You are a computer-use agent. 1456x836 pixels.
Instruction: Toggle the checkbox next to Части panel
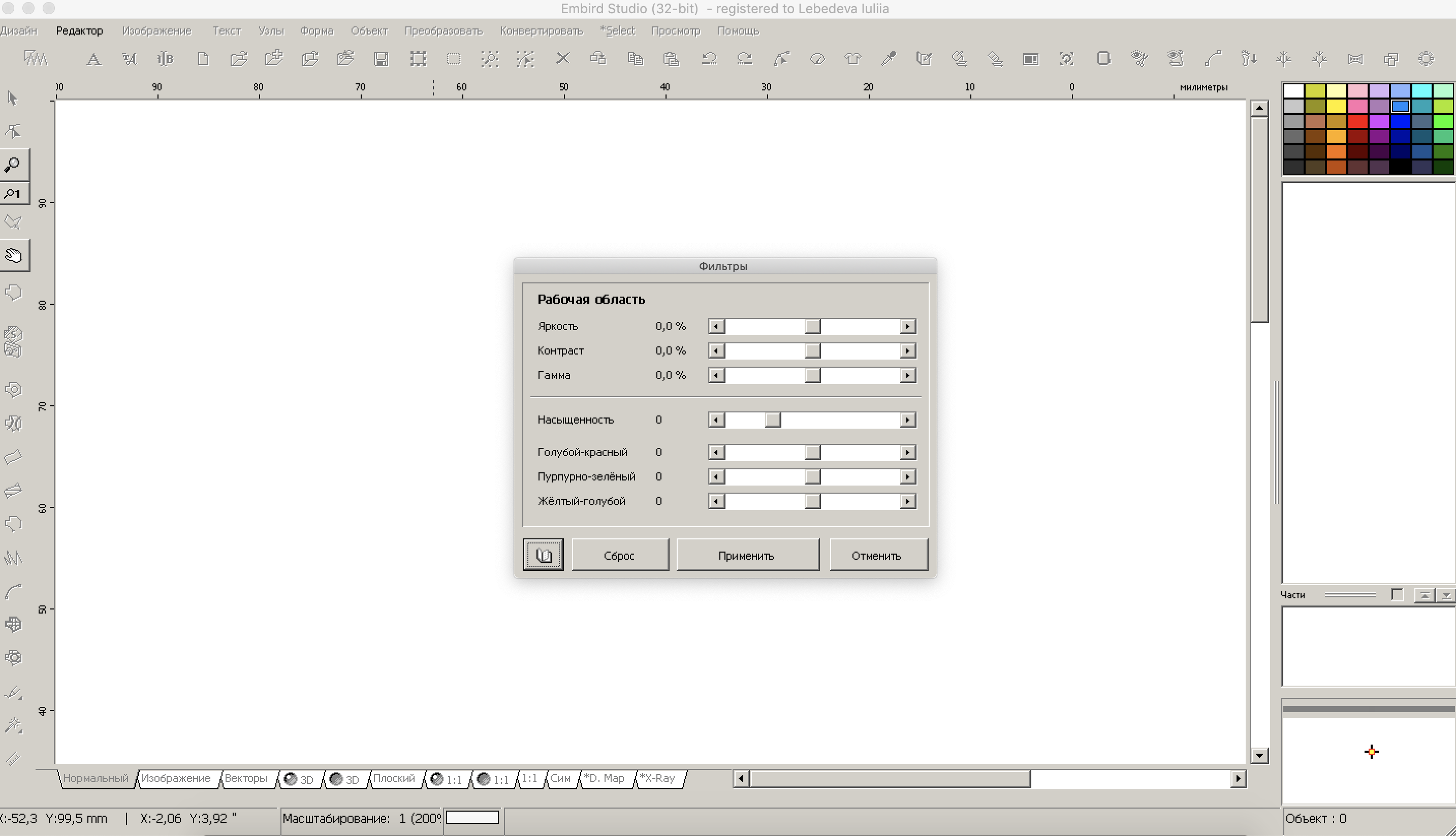point(1397,595)
